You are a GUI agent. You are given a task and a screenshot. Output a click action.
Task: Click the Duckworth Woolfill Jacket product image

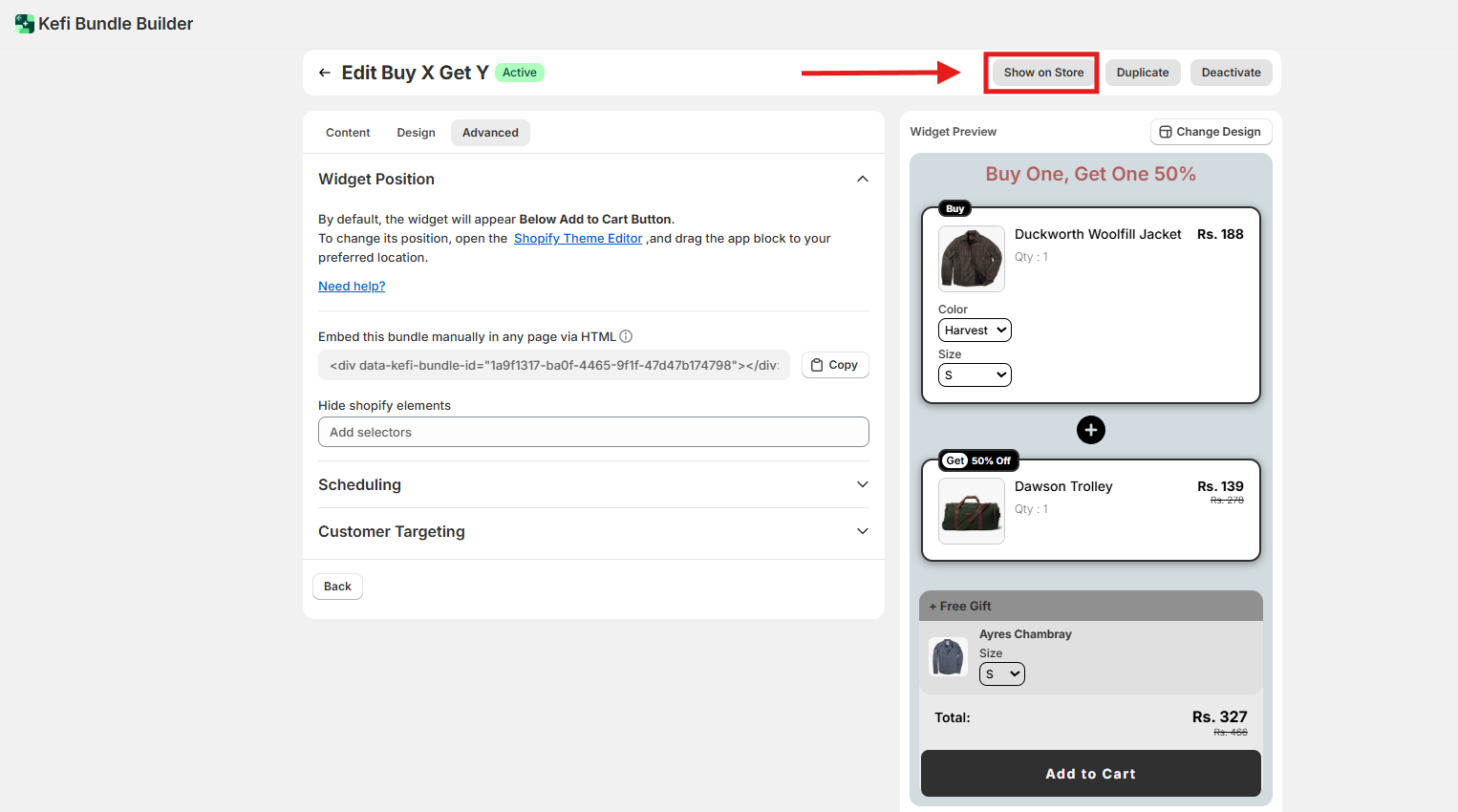click(972, 259)
